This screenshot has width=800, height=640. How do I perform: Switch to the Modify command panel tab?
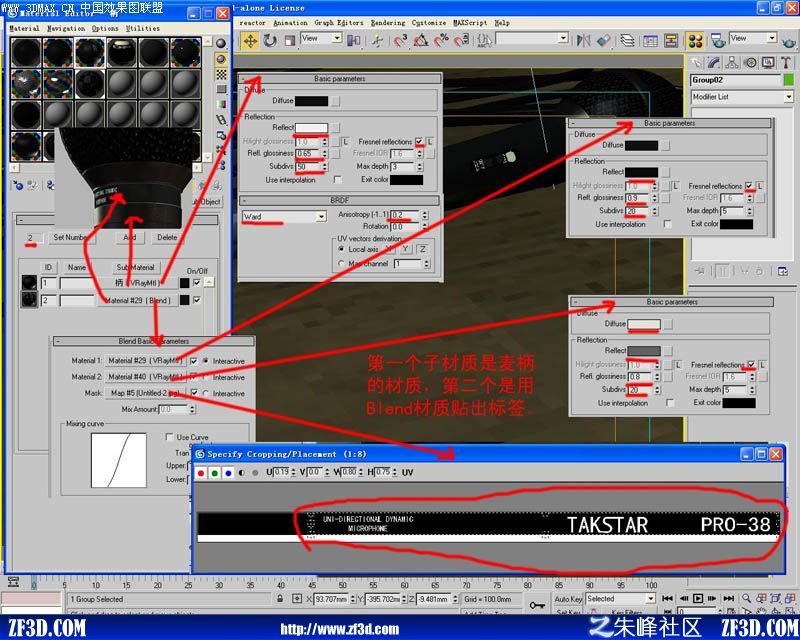tap(714, 63)
